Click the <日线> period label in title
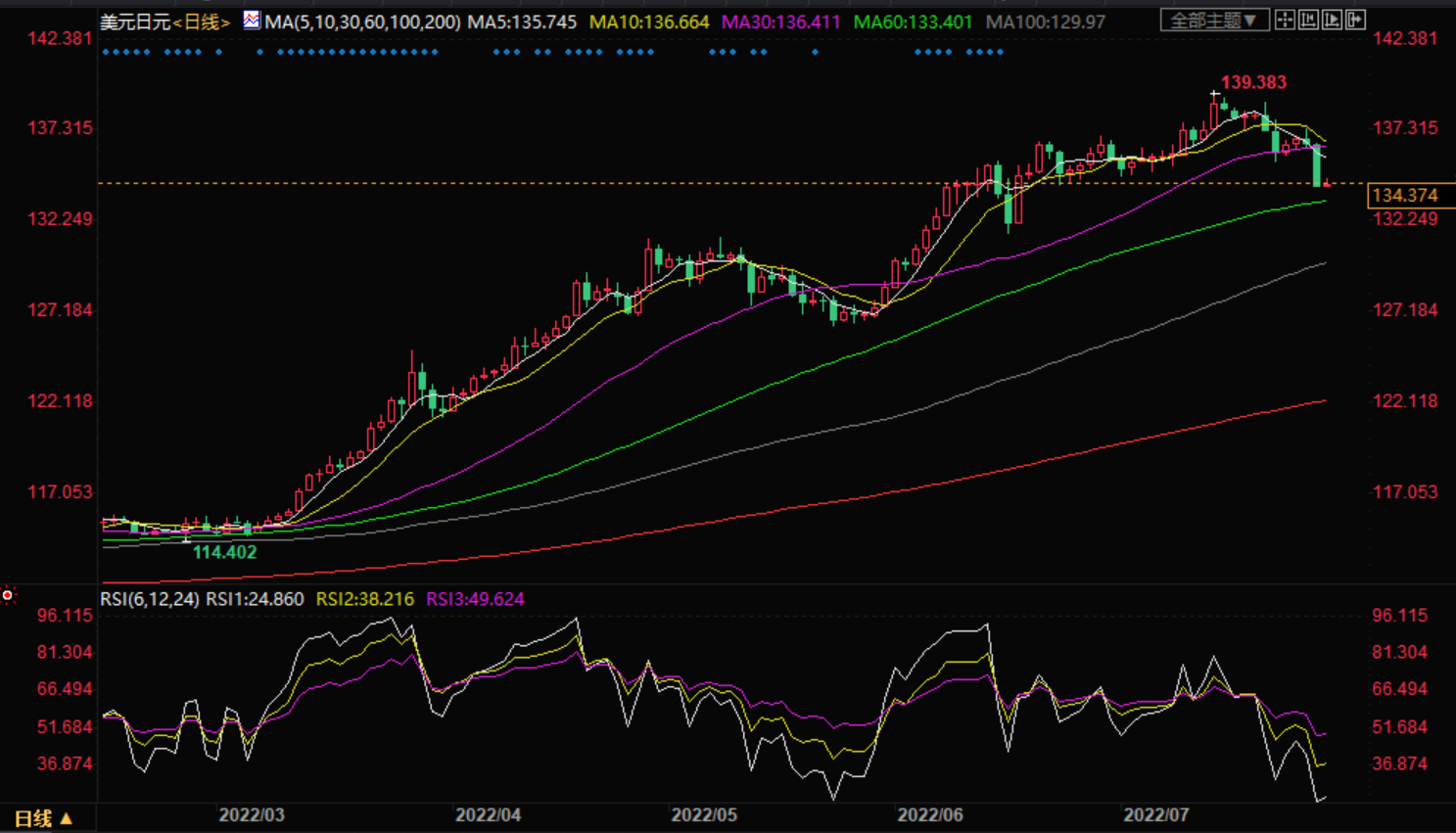This screenshot has width=1456, height=833. pyautogui.click(x=202, y=22)
